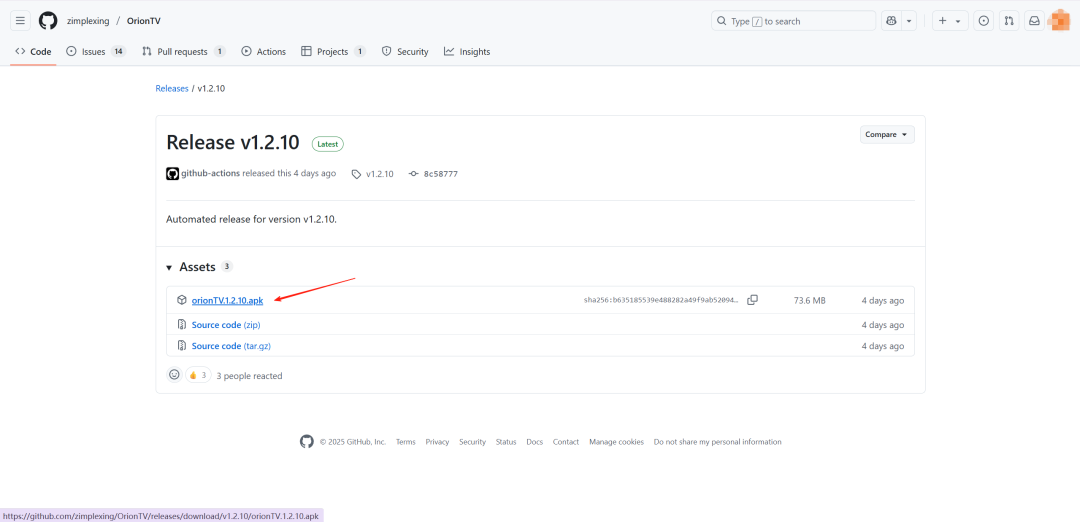The width and height of the screenshot is (1080, 522).
Task: Open the Copilot icon button
Action: 891,21
